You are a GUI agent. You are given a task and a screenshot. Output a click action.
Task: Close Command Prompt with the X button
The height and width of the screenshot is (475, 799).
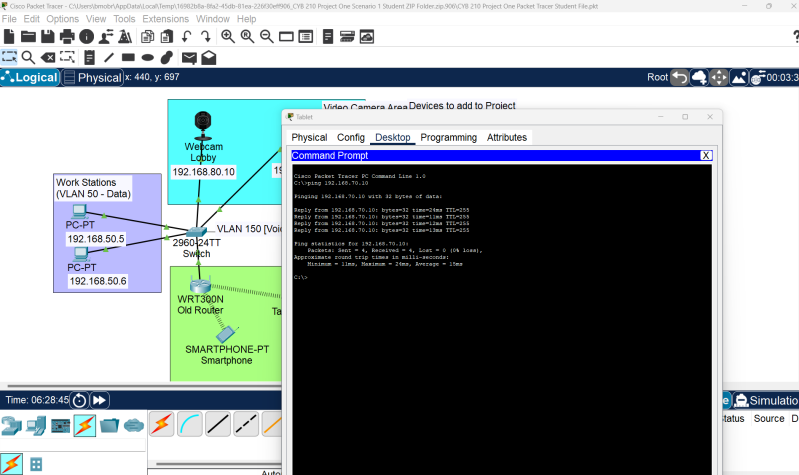(x=705, y=155)
